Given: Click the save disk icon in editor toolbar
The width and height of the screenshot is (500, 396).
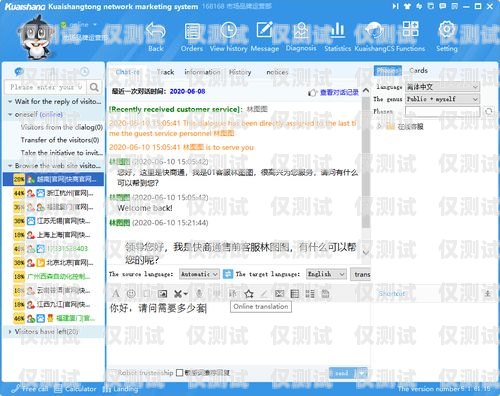Looking at the screenshot, I should (x=325, y=294).
